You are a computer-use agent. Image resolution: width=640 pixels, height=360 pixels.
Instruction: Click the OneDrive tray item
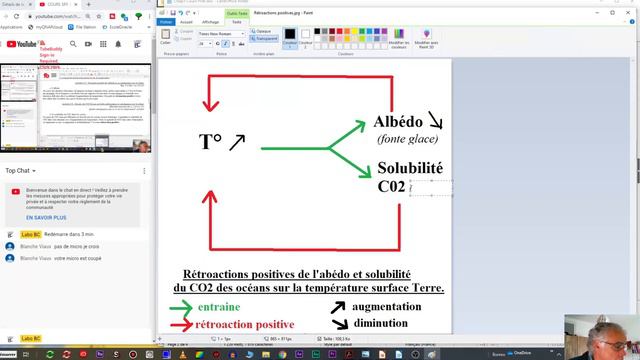point(519,353)
